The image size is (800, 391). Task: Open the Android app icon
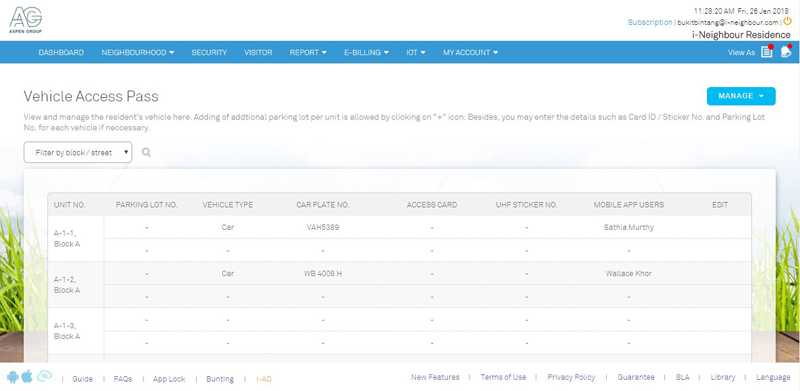click(x=13, y=377)
